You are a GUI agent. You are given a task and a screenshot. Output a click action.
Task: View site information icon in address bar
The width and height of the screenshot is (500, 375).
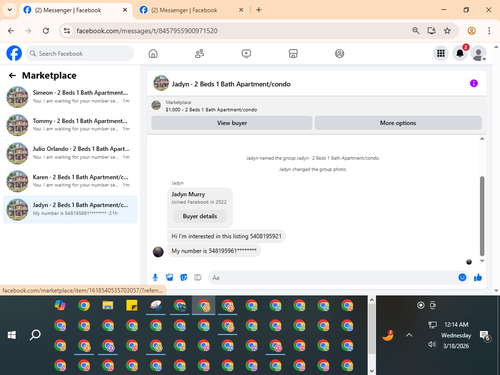(x=67, y=31)
